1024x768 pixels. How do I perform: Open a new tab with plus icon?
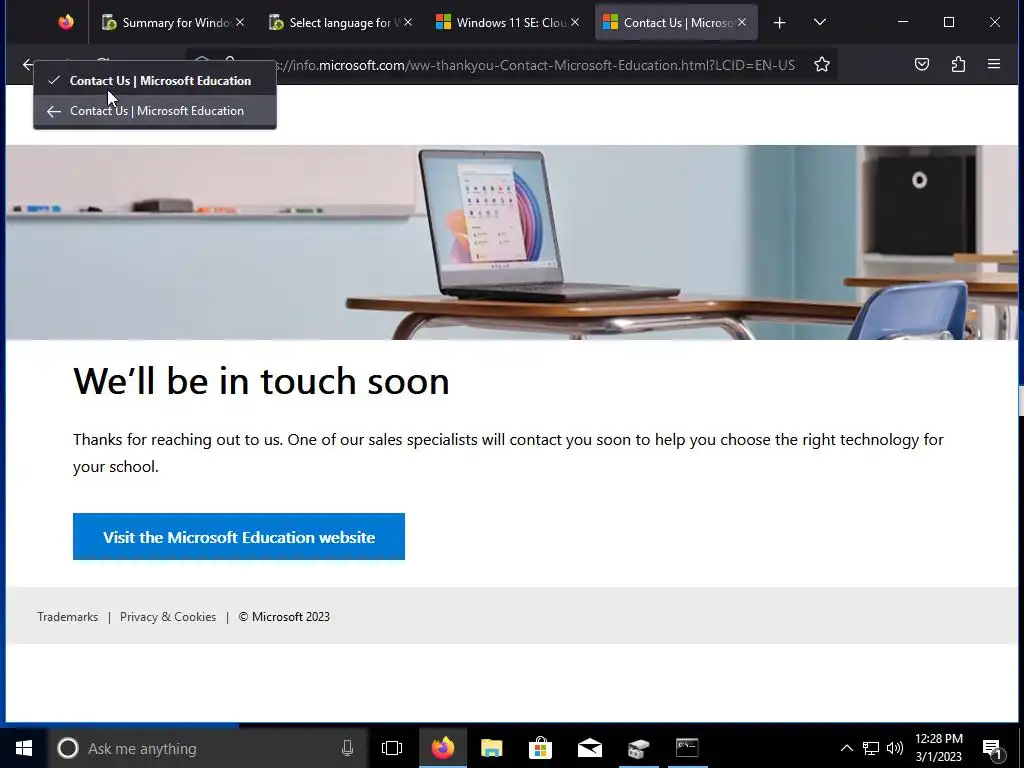pos(779,23)
